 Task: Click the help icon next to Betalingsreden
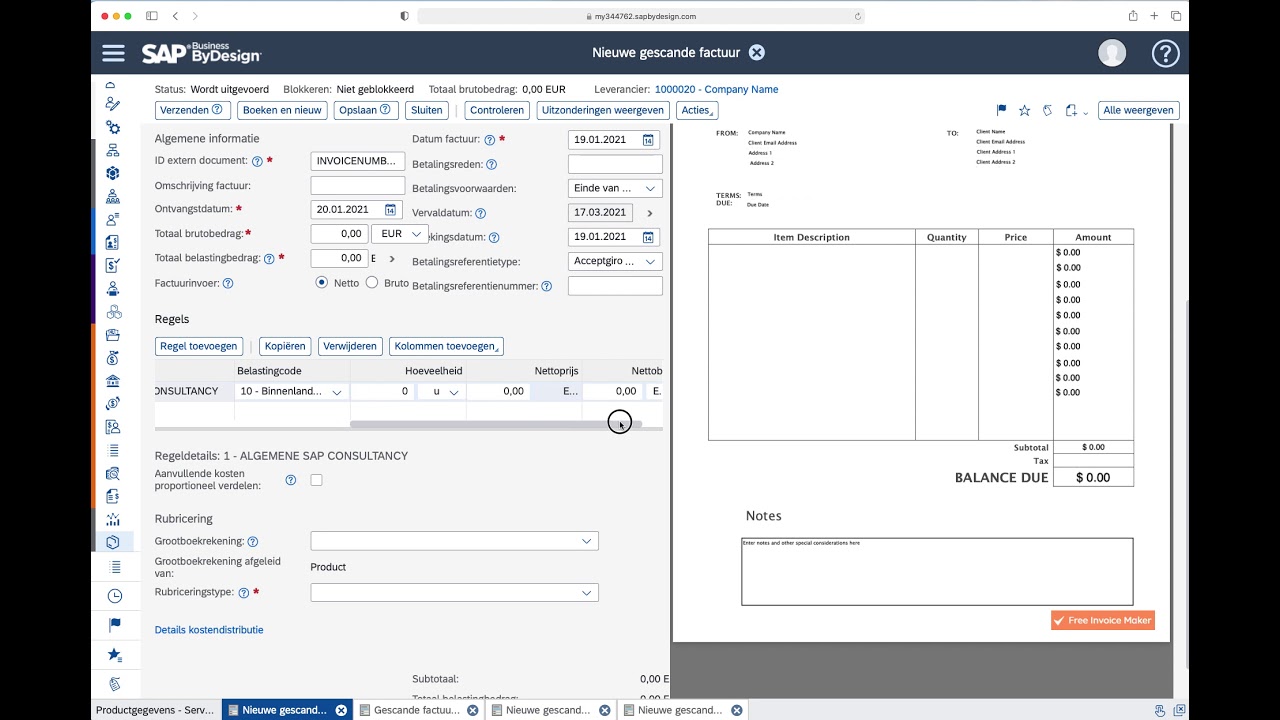(491, 165)
